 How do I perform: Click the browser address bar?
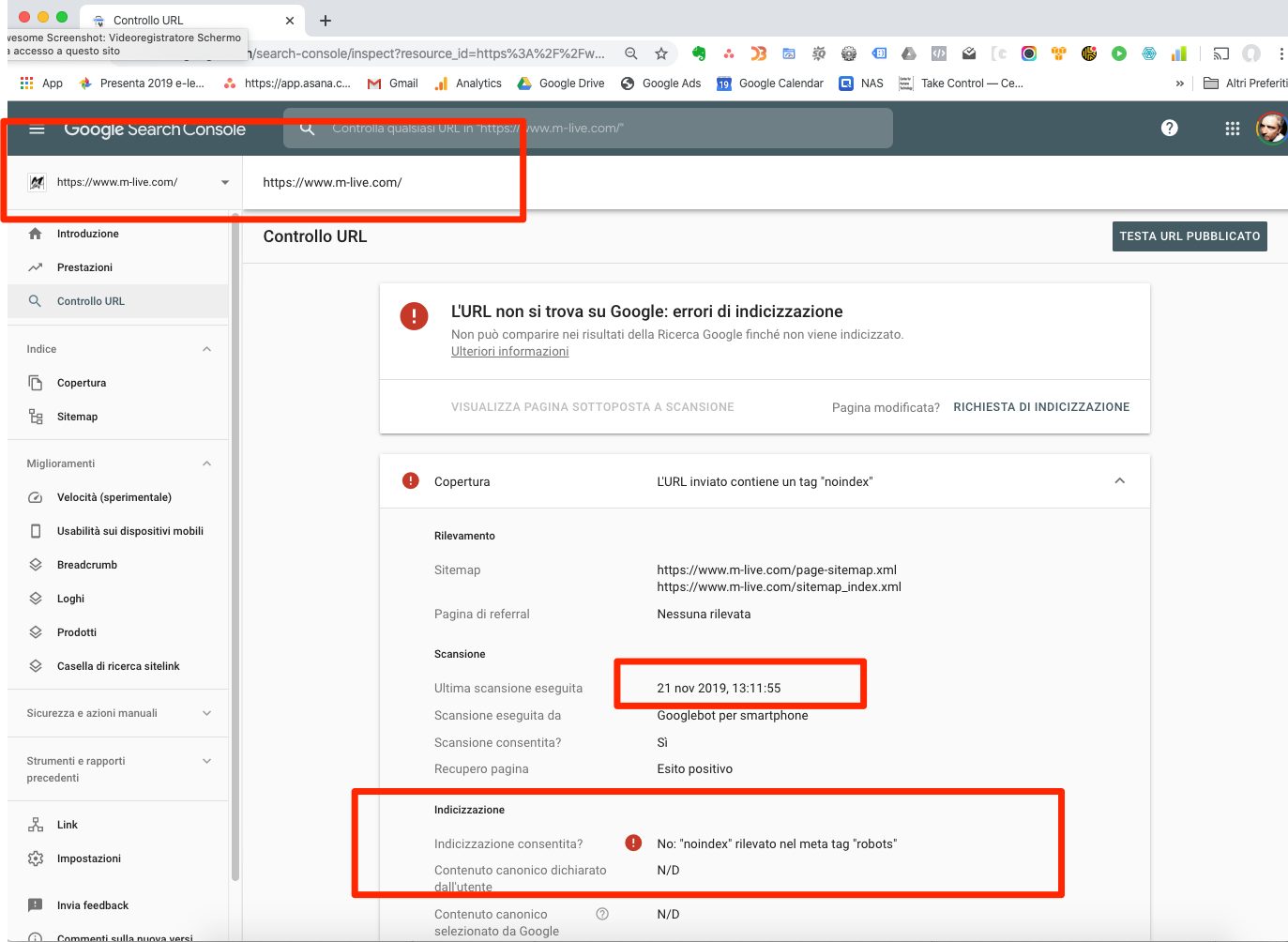click(x=427, y=53)
